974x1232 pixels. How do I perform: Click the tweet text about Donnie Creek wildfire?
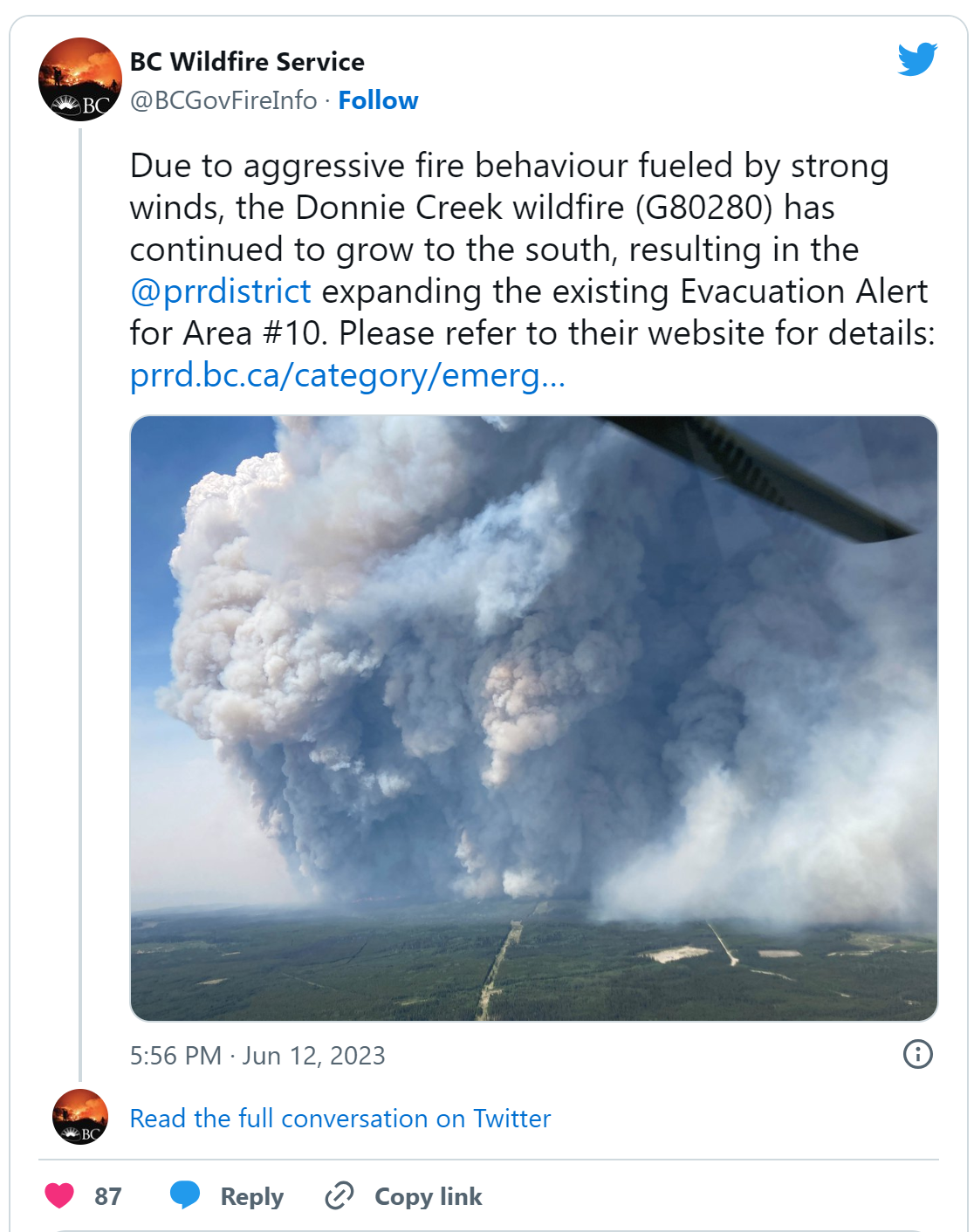(x=532, y=270)
